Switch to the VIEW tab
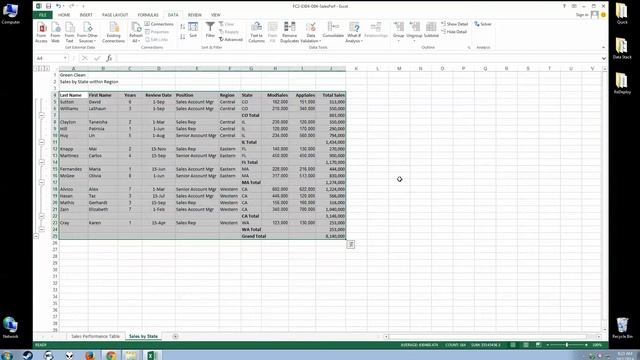 coord(216,15)
